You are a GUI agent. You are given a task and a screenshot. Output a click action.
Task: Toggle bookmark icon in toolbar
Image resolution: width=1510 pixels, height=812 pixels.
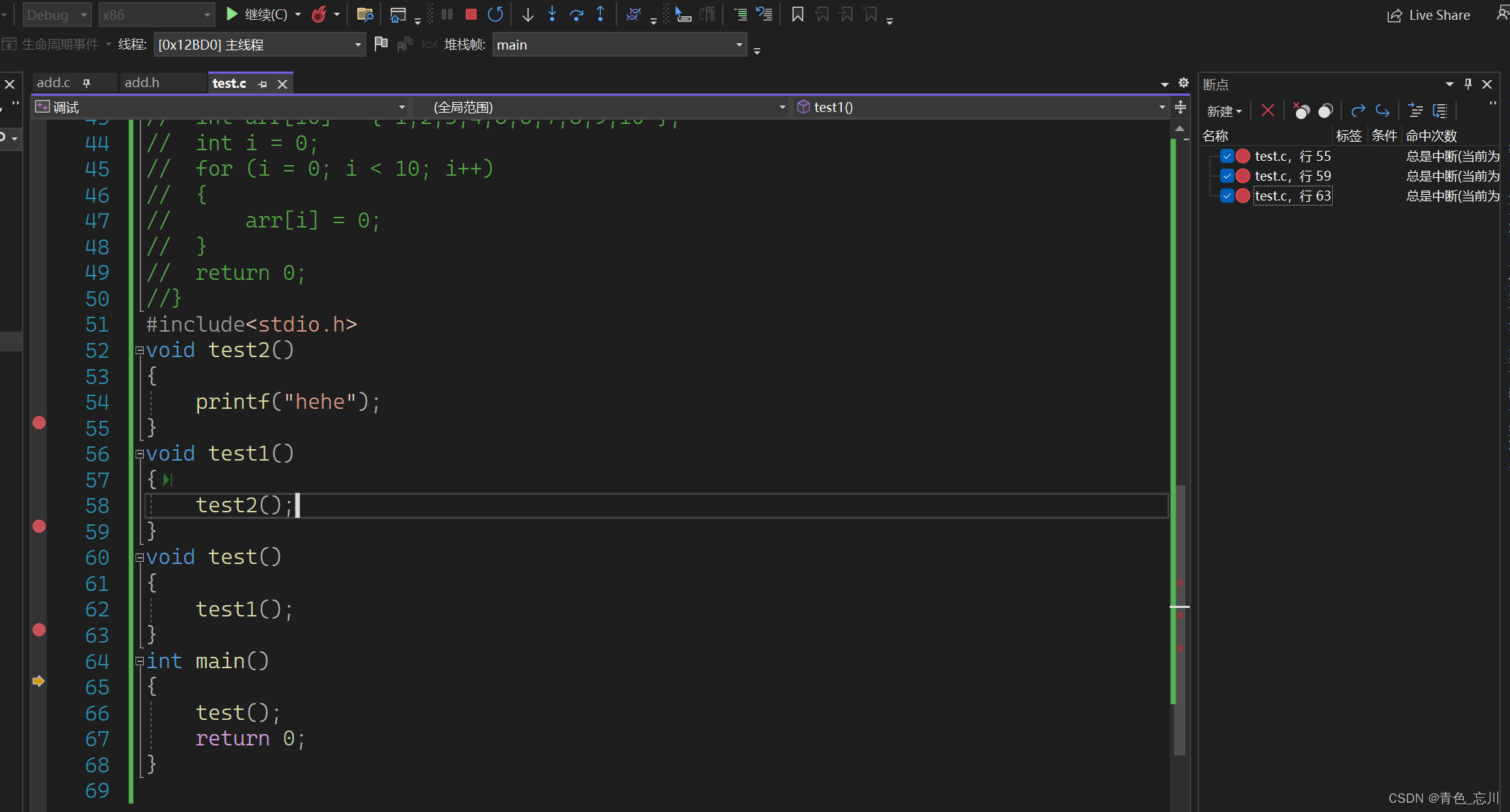[797, 14]
